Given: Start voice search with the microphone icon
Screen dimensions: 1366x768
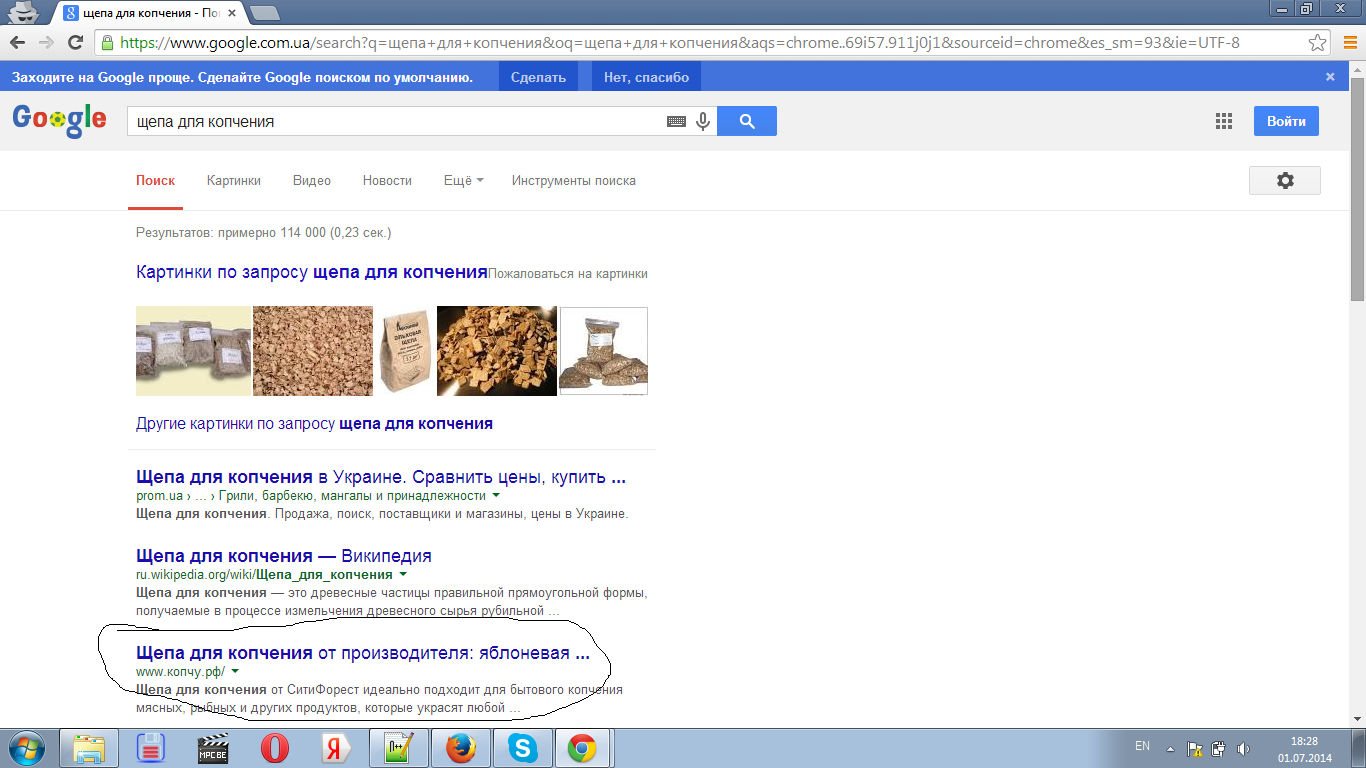Looking at the screenshot, I should tap(703, 122).
